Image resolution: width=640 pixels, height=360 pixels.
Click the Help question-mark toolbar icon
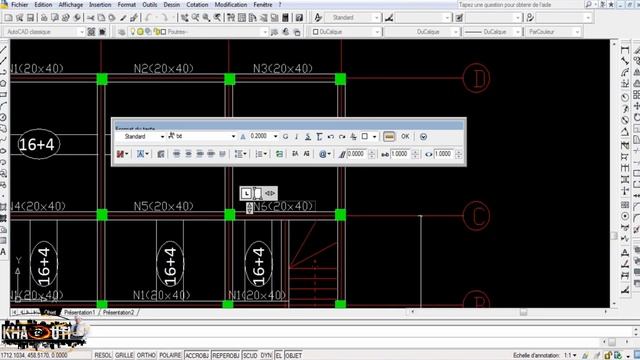(299, 18)
